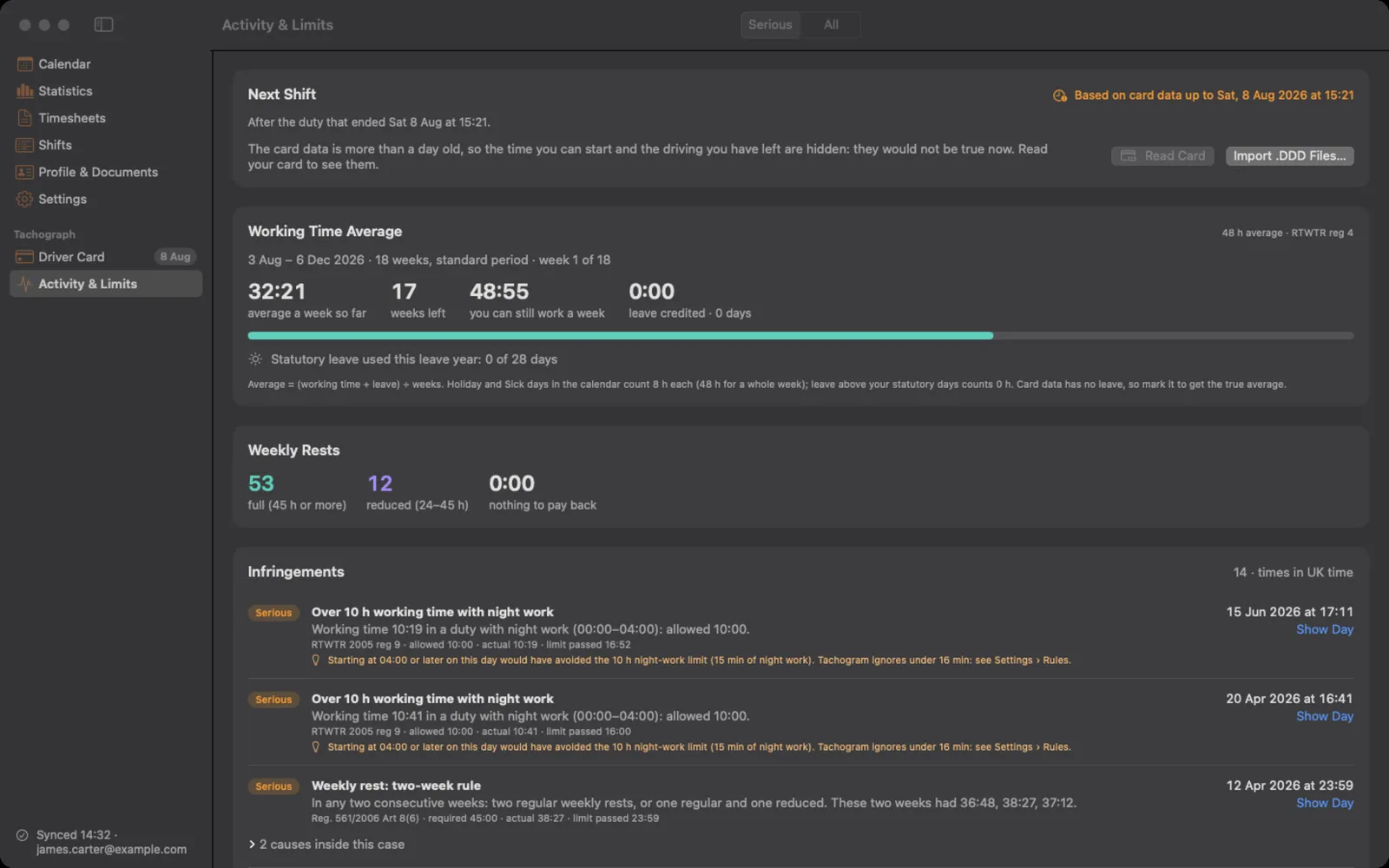Viewport: 1389px width, 868px height.
Task: Click the Driver Card icon in sidebar
Action: (x=24, y=257)
